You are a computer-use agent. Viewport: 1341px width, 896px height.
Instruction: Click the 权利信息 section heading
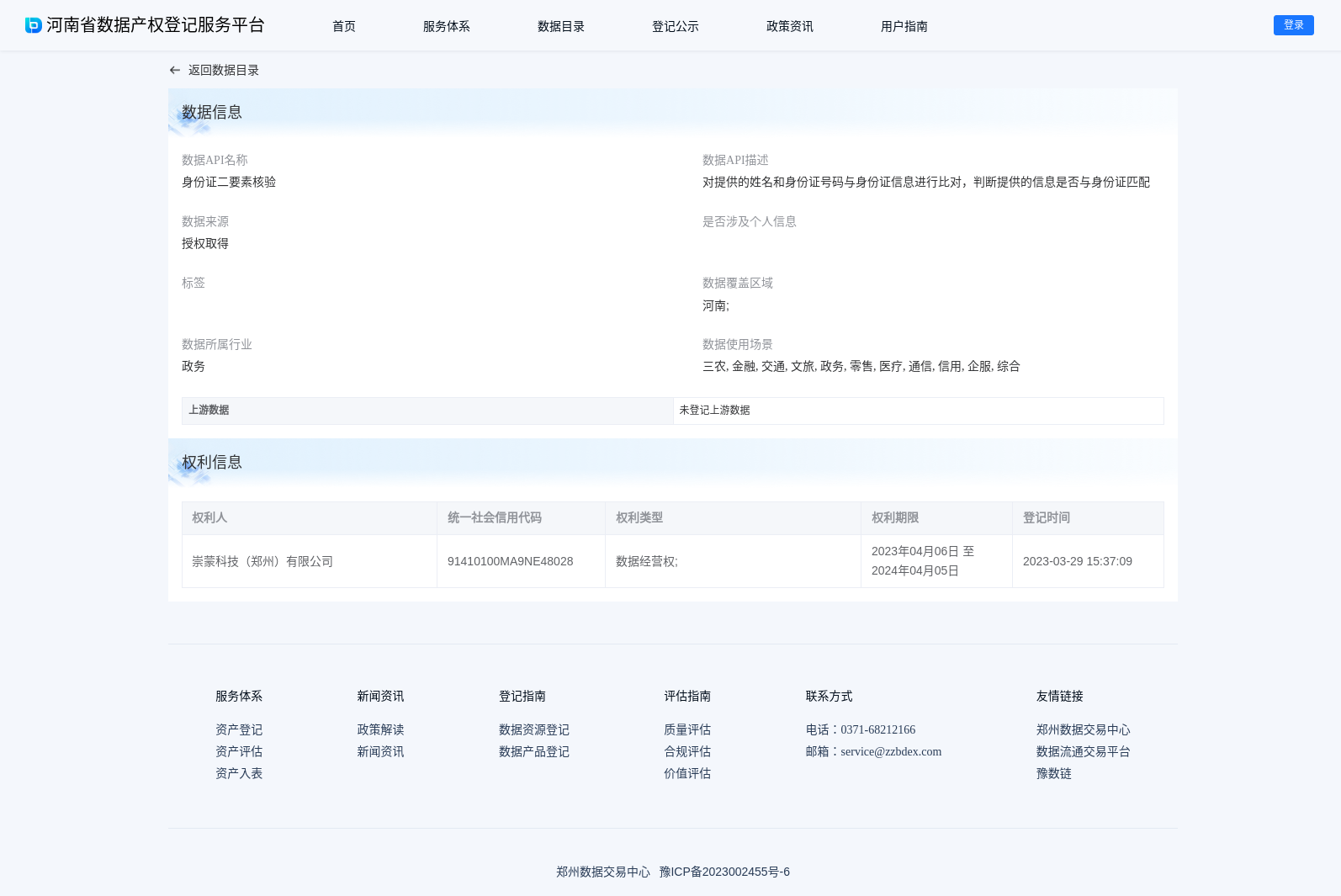pyautogui.click(x=212, y=462)
